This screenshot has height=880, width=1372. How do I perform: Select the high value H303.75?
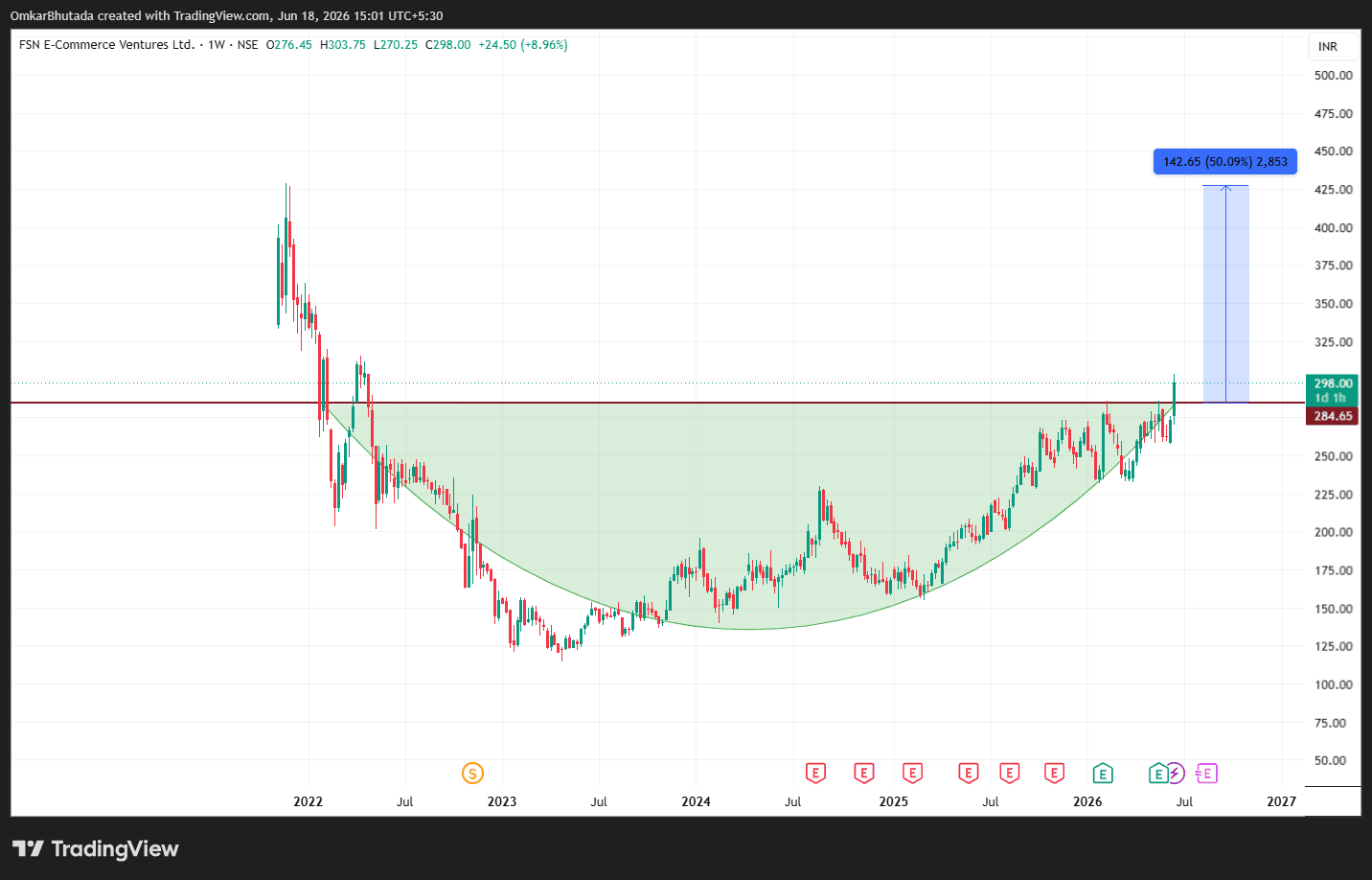343,45
